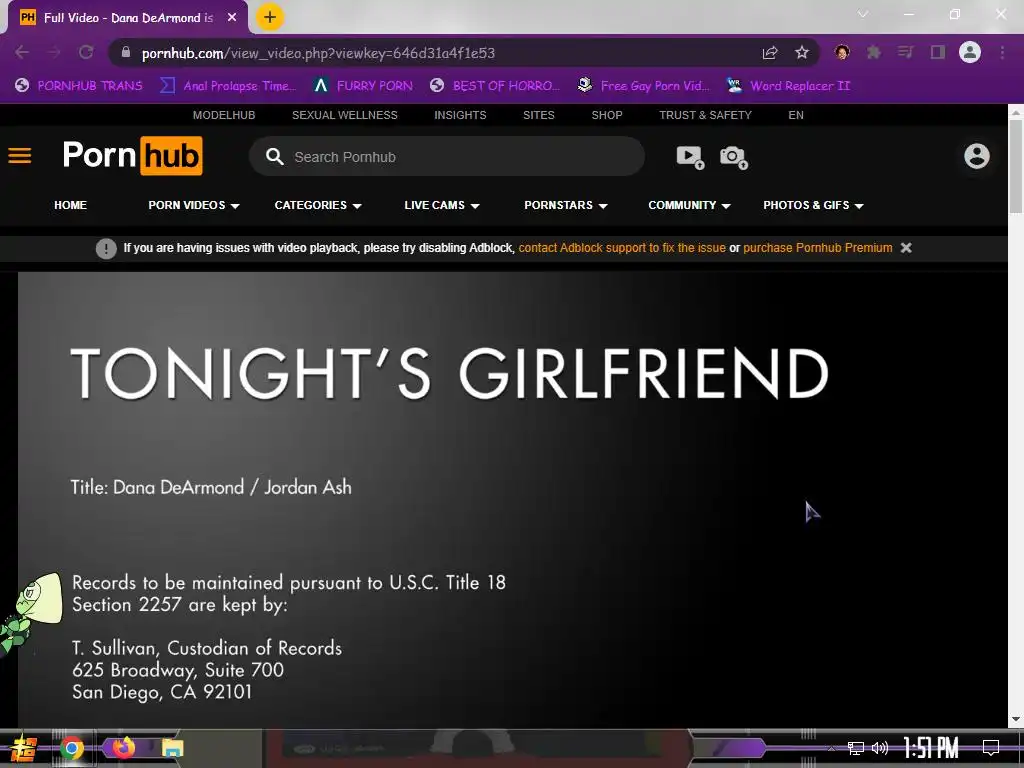The width and height of the screenshot is (1024, 768).
Task: Open MODELHUB in the top bar
Action: click(x=224, y=115)
